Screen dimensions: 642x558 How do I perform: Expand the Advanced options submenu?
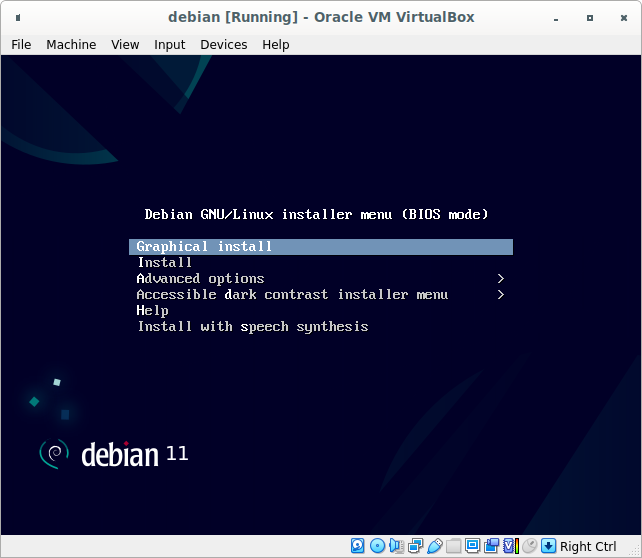200,279
